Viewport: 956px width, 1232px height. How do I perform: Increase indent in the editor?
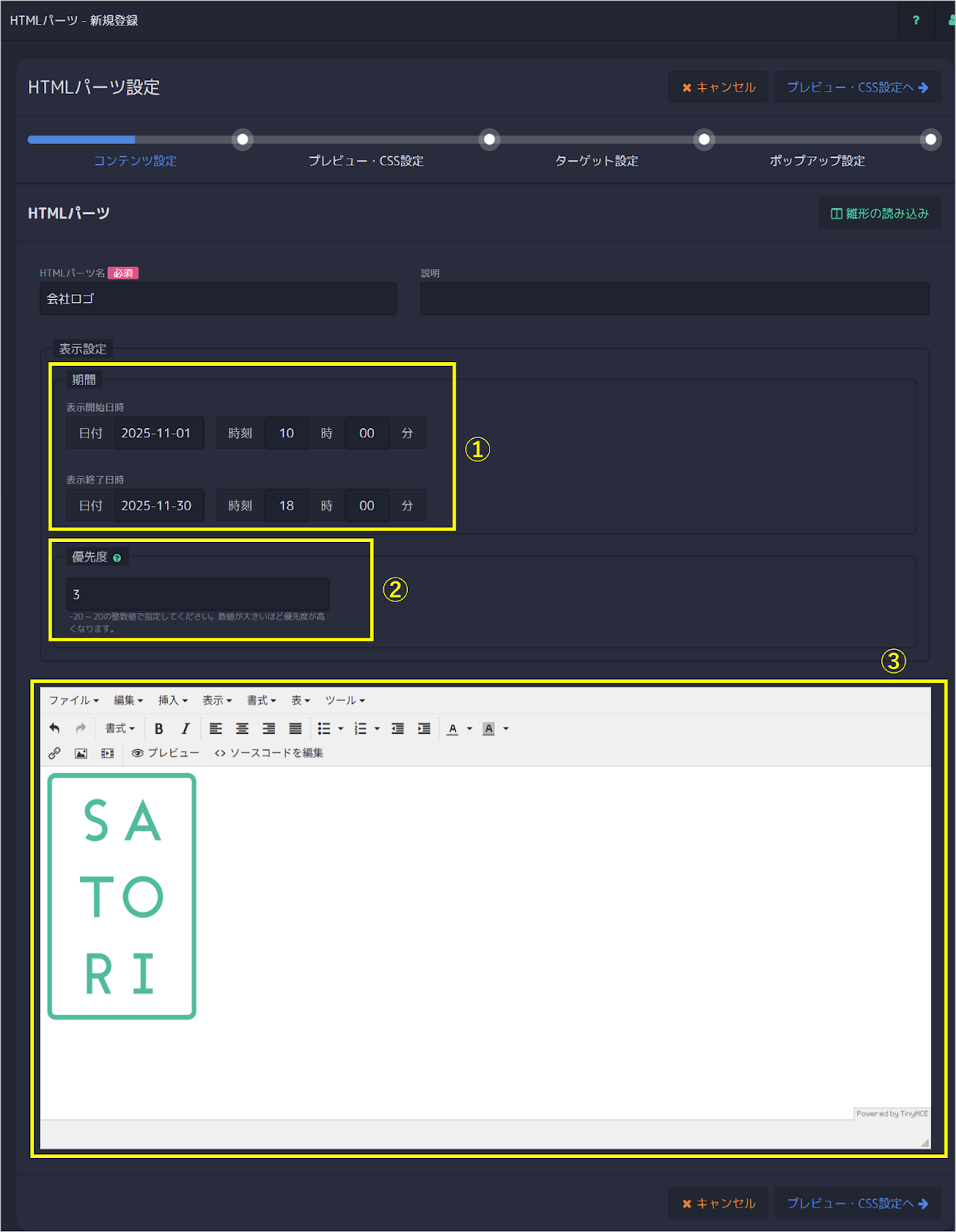pyautogui.click(x=423, y=728)
